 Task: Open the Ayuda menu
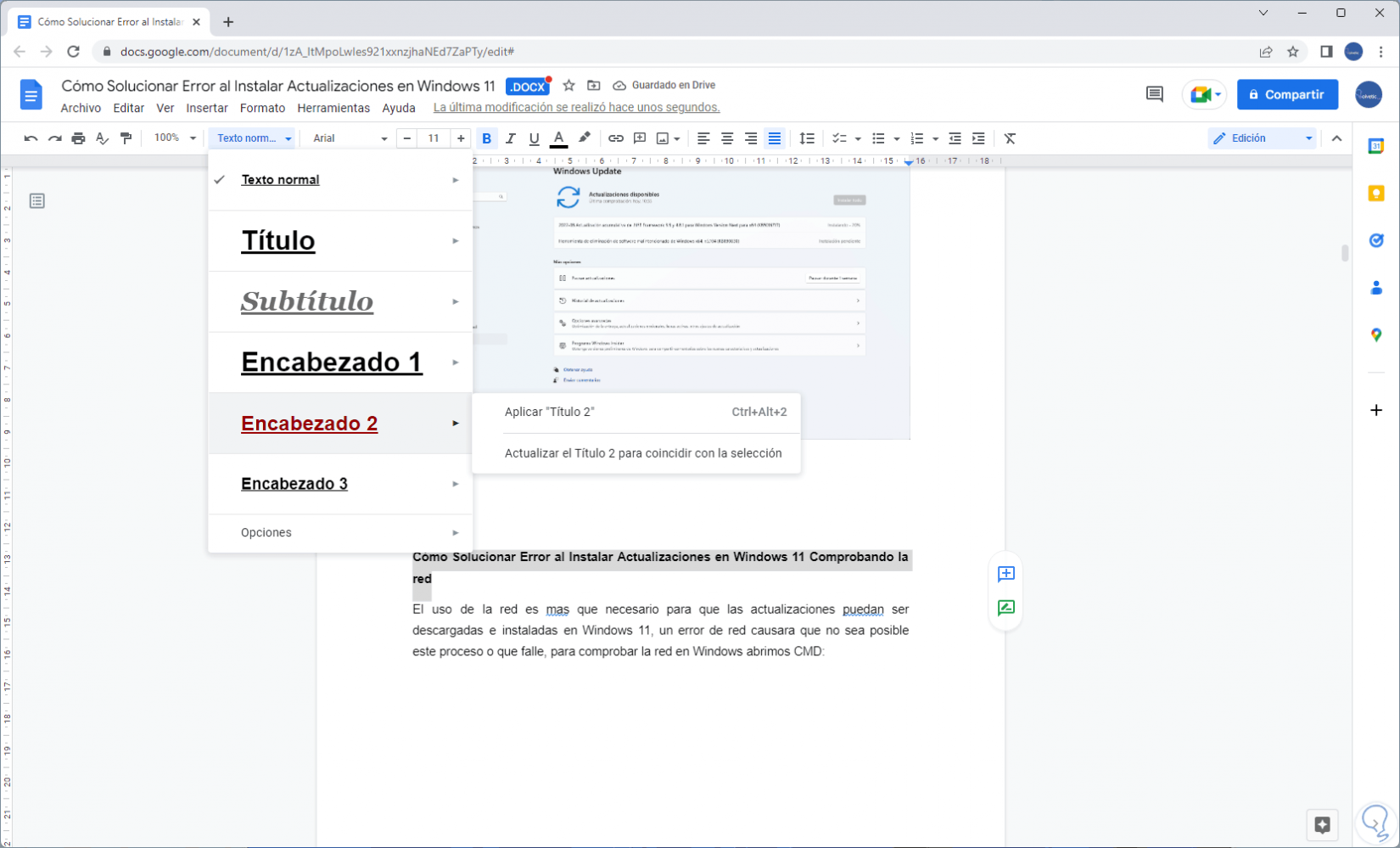coord(399,108)
